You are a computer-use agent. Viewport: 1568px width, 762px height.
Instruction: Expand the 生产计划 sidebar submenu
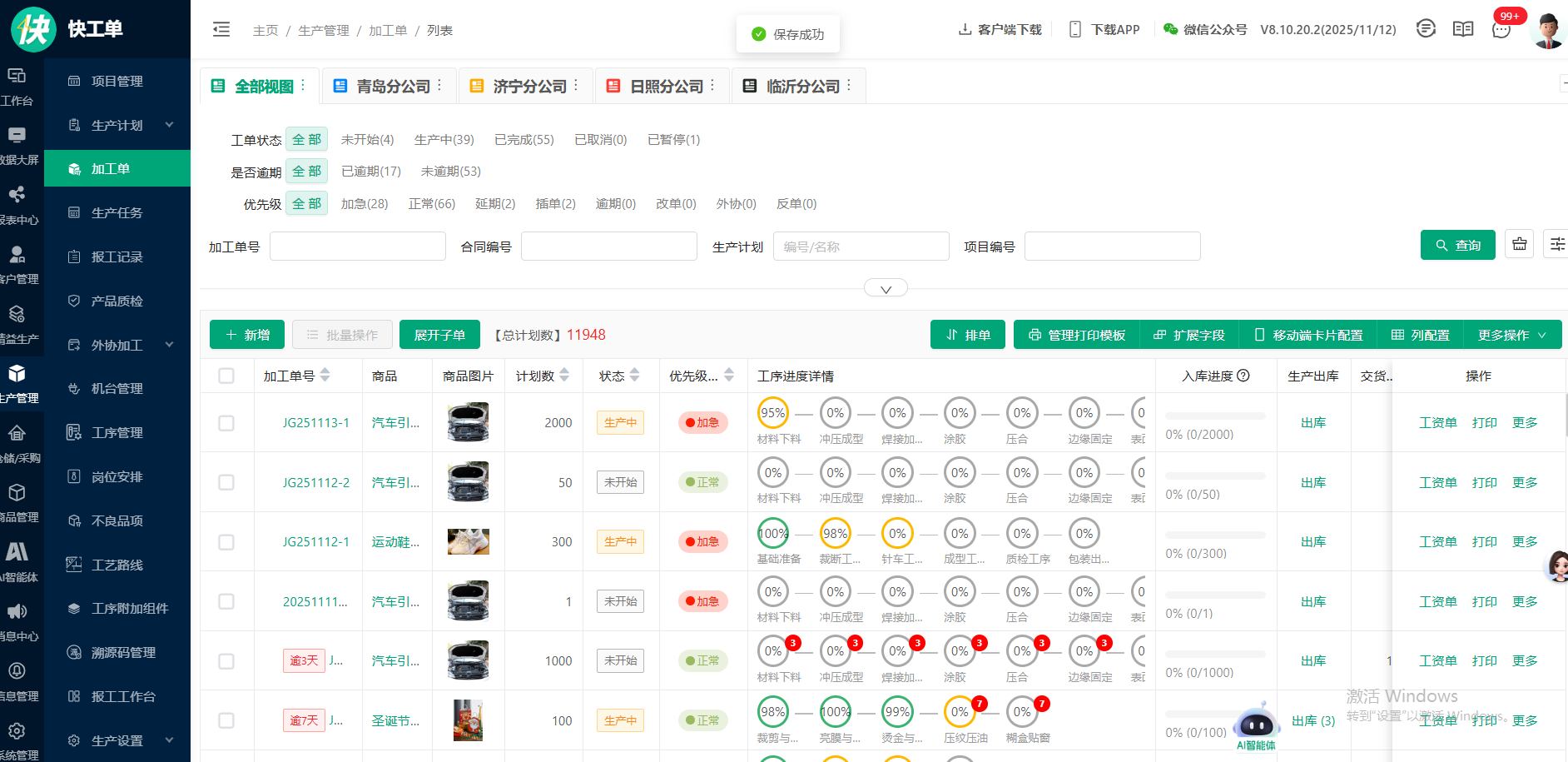(x=169, y=125)
